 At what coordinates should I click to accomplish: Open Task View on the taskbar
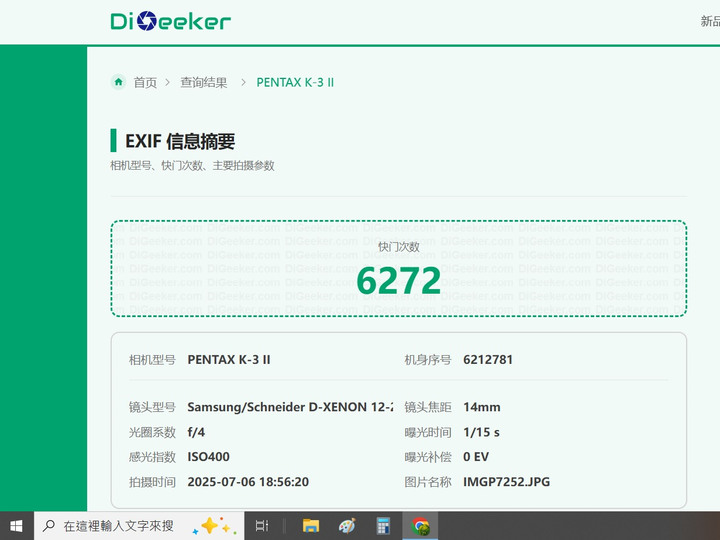pos(262,526)
